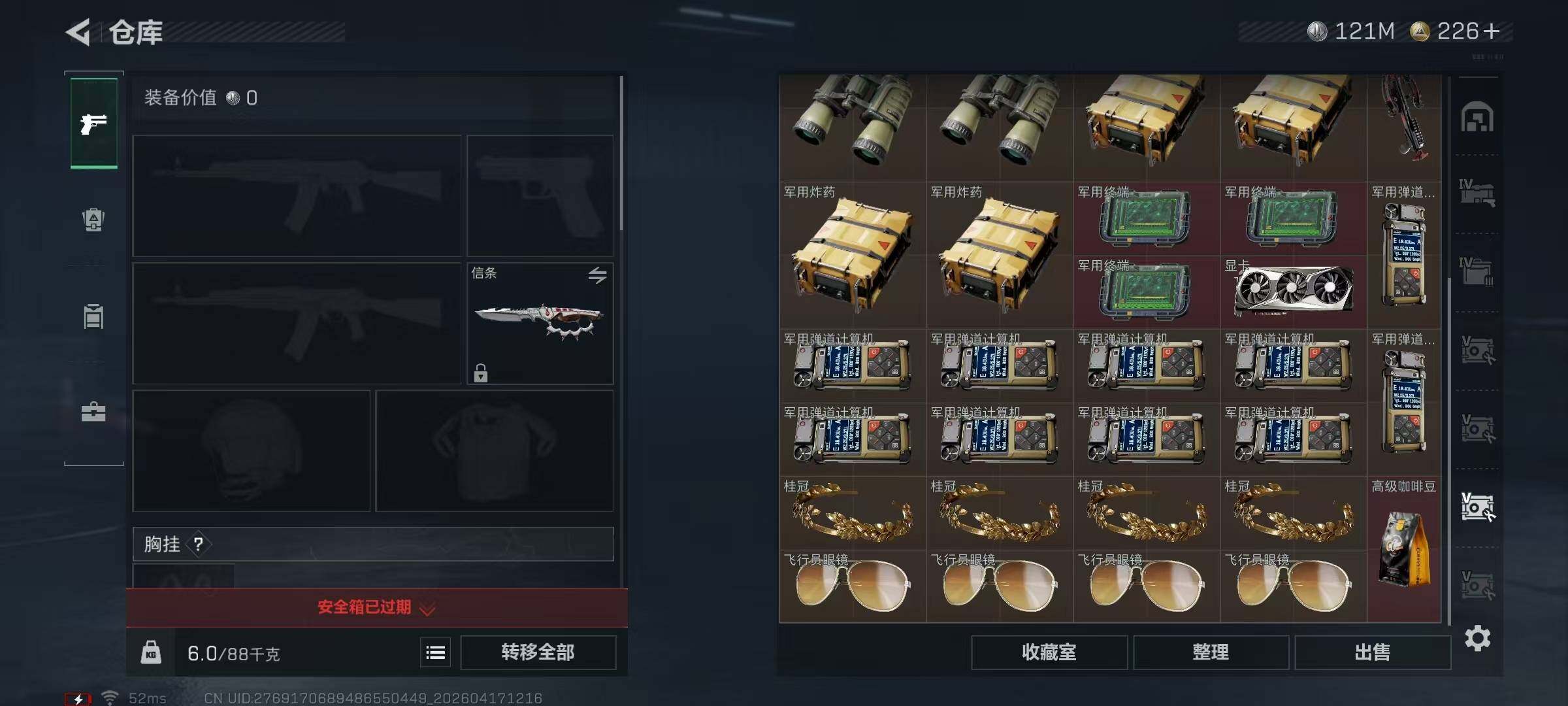Select the highlighted level V storage box
The image size is (1568, 706).
click(x=1478, y=507)
